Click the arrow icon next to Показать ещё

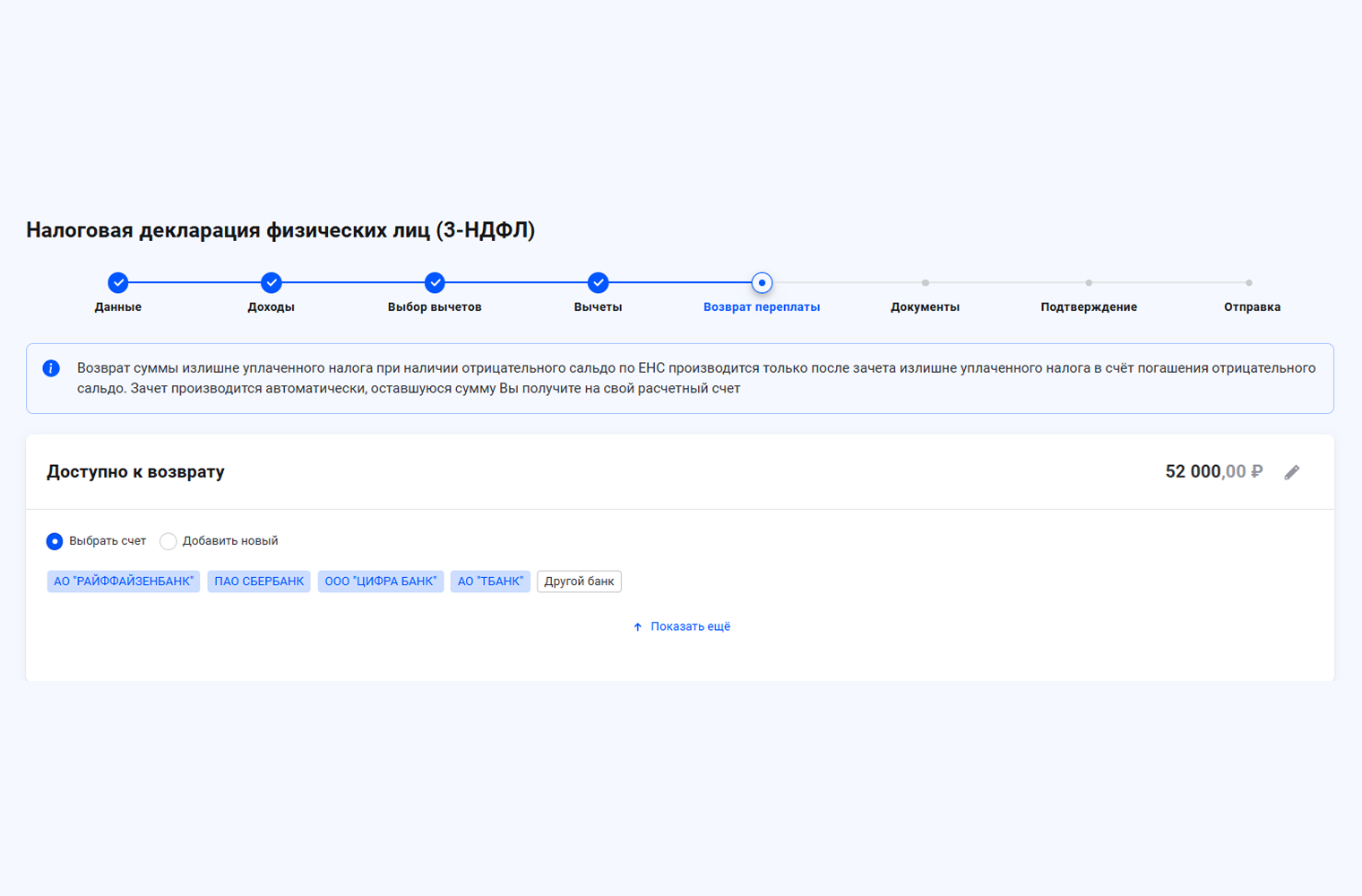pos(638,627)
